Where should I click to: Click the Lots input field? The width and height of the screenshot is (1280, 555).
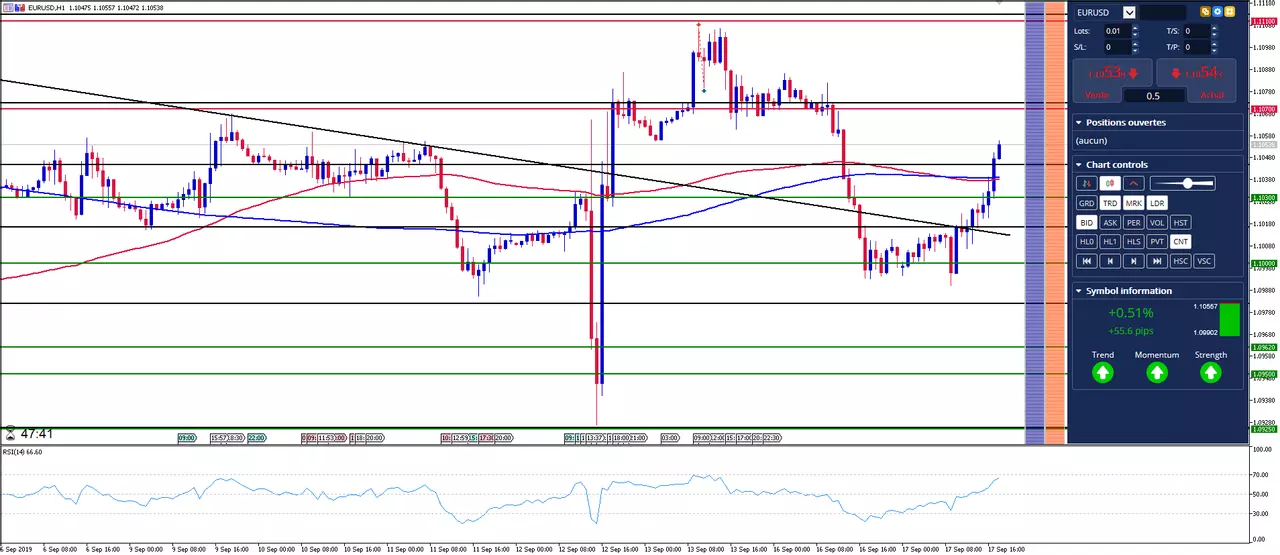pos(1117,31)
